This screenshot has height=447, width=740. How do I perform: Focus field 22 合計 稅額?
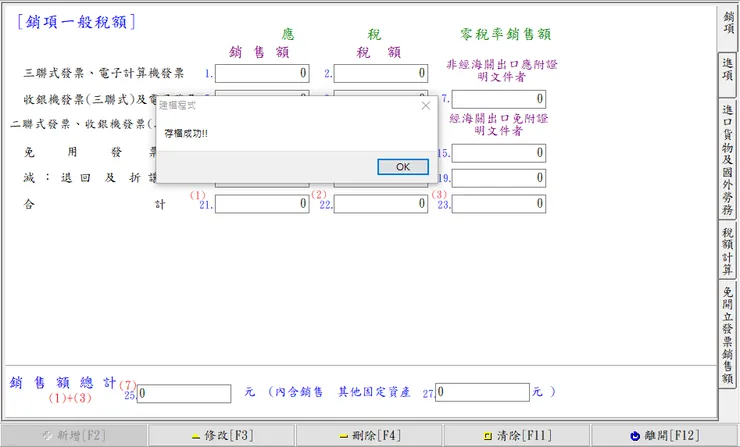[381, 204]
